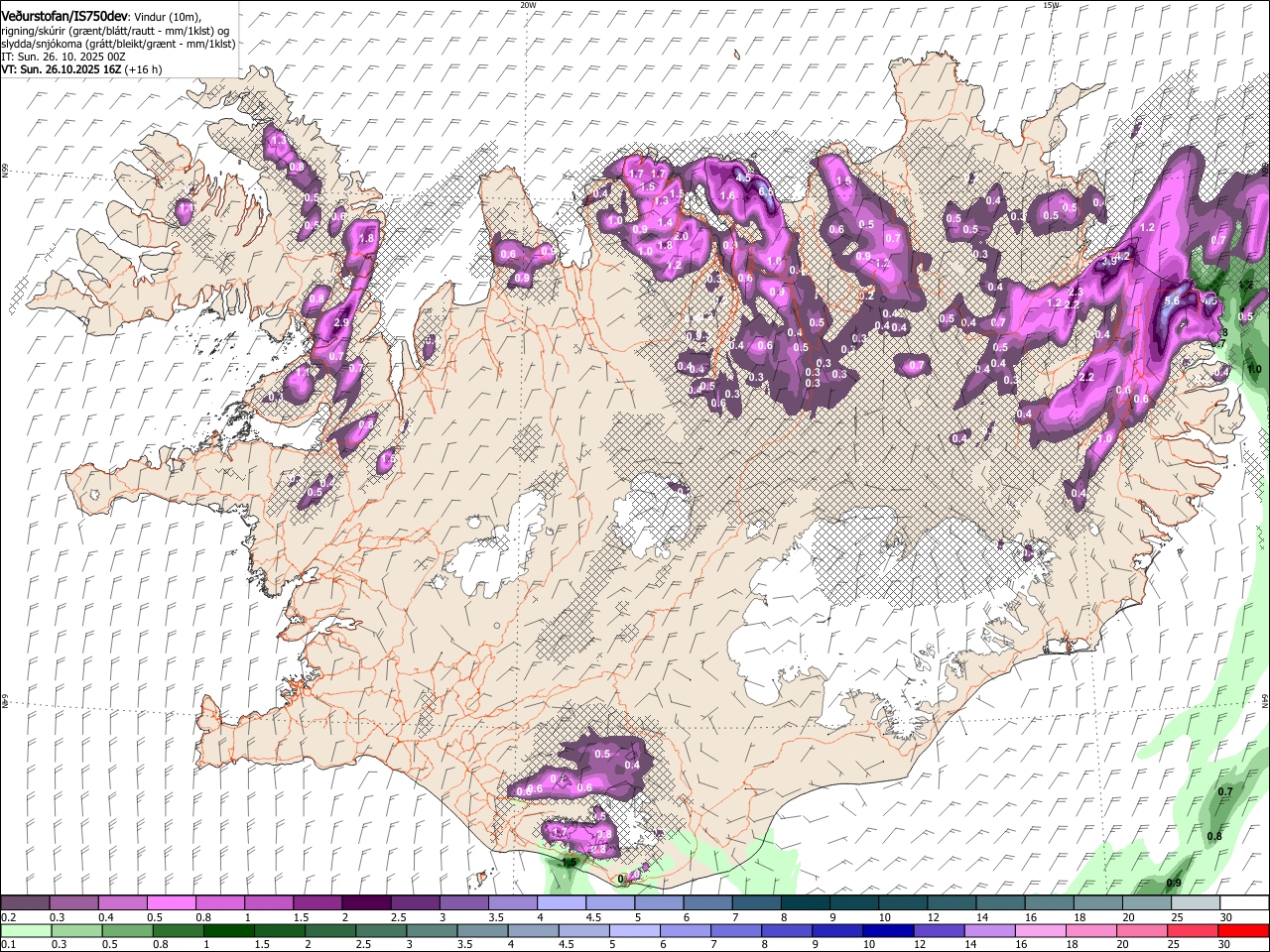1270x952 pixels.
Task: Click the '1.4' precipitation value on the map
Action: point(666,222)
